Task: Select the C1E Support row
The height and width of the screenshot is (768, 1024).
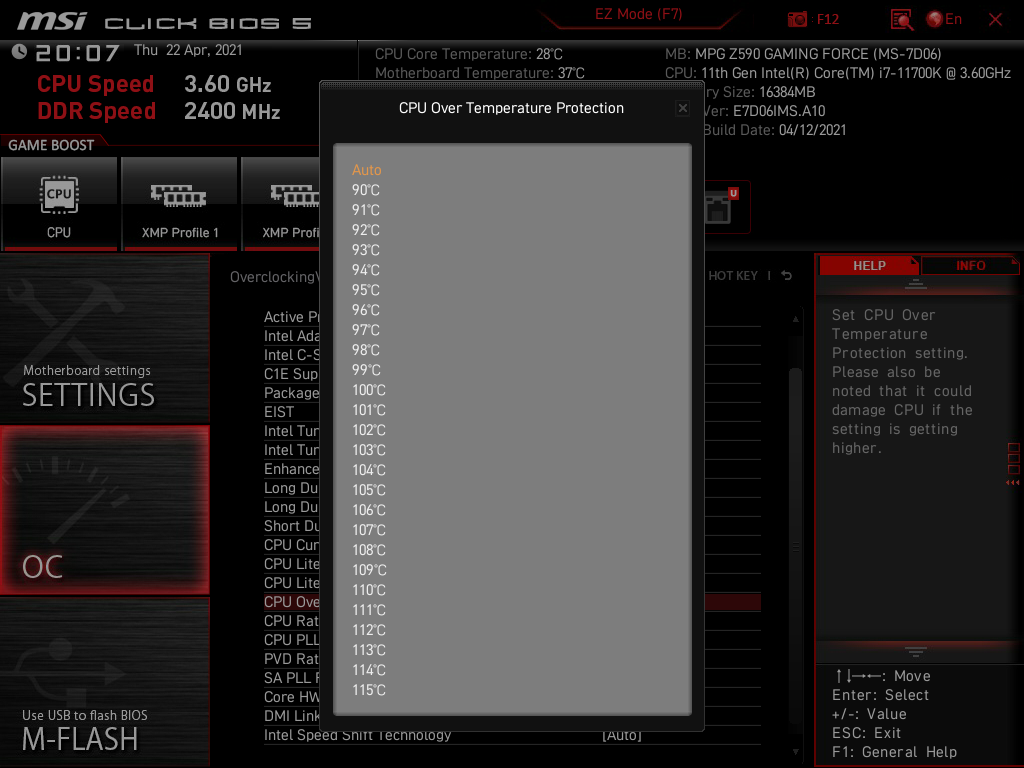Action: pyautogui.click(x=291, y=374)
